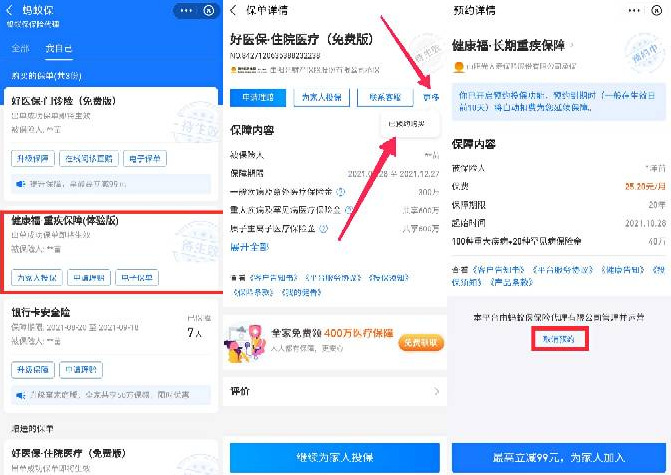Screen dimensions: 671x475
Task: Tap the online consultation button on 门诊险 card
Action: pyautogui.click(x=89, y=159)
